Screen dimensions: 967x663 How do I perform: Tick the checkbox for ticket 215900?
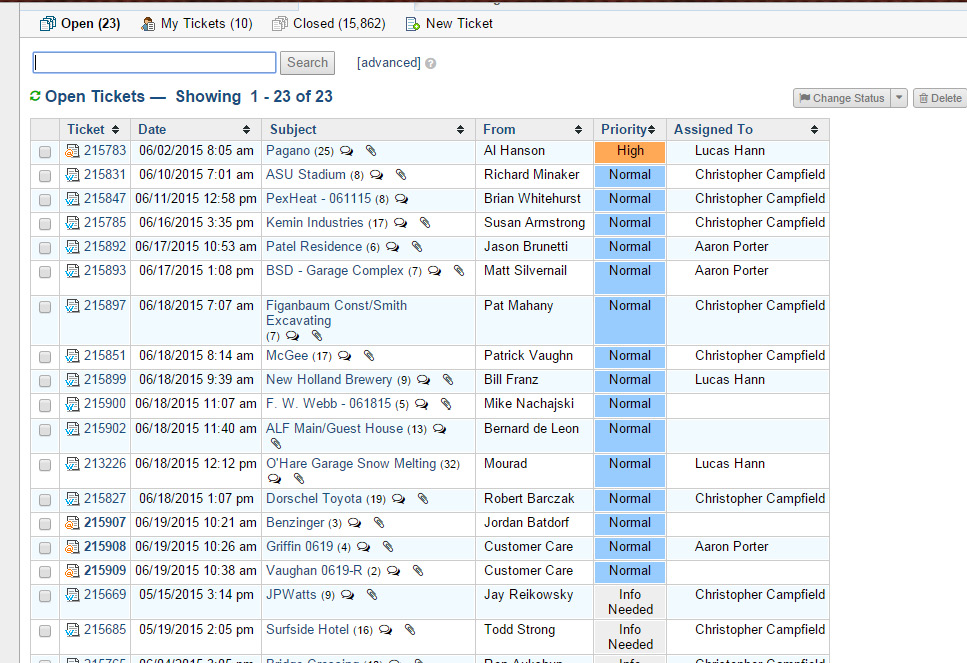point(45,405)
